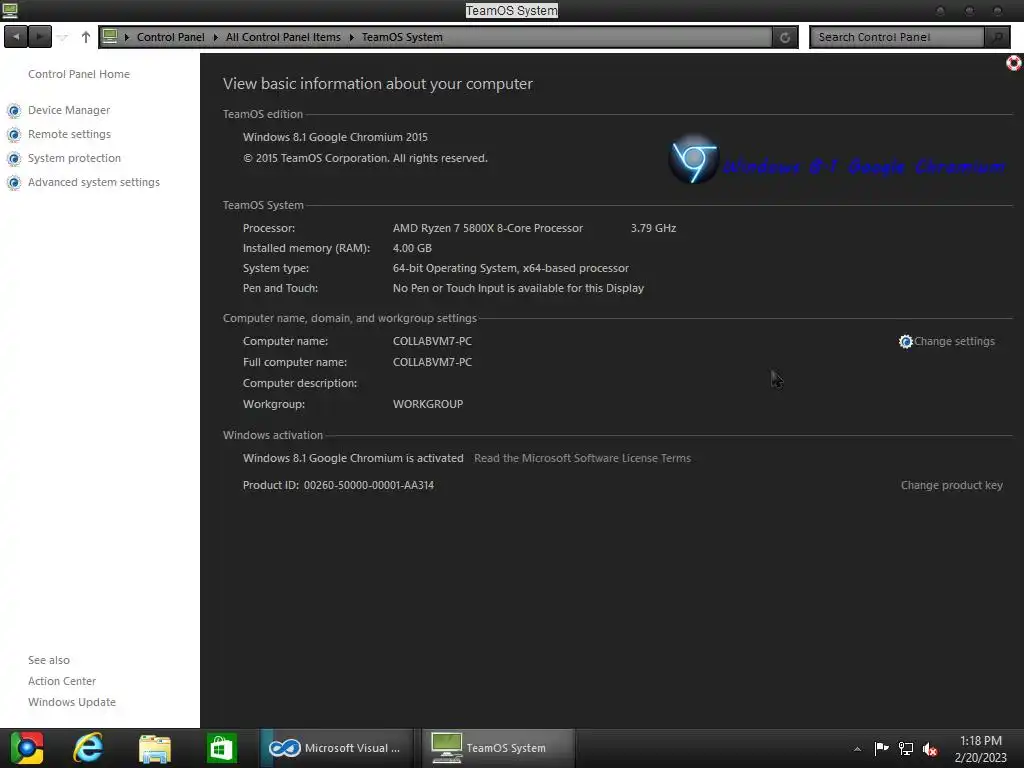The height and width of the screenshot is (768, 1024).
Task: Click the computer icon in address bar
Action: (110, 37)
